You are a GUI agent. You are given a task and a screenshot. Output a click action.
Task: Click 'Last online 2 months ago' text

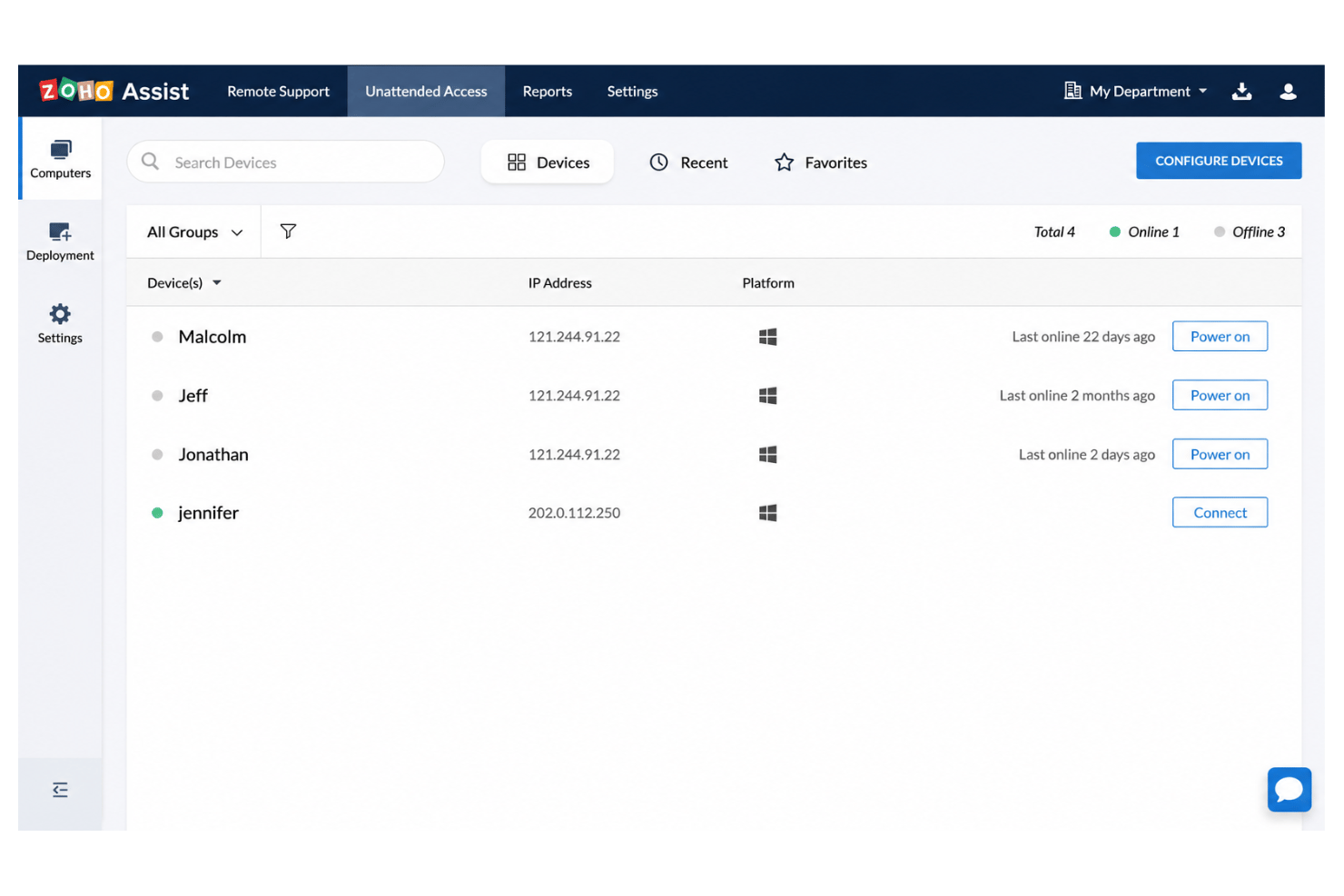[1077, 396]
